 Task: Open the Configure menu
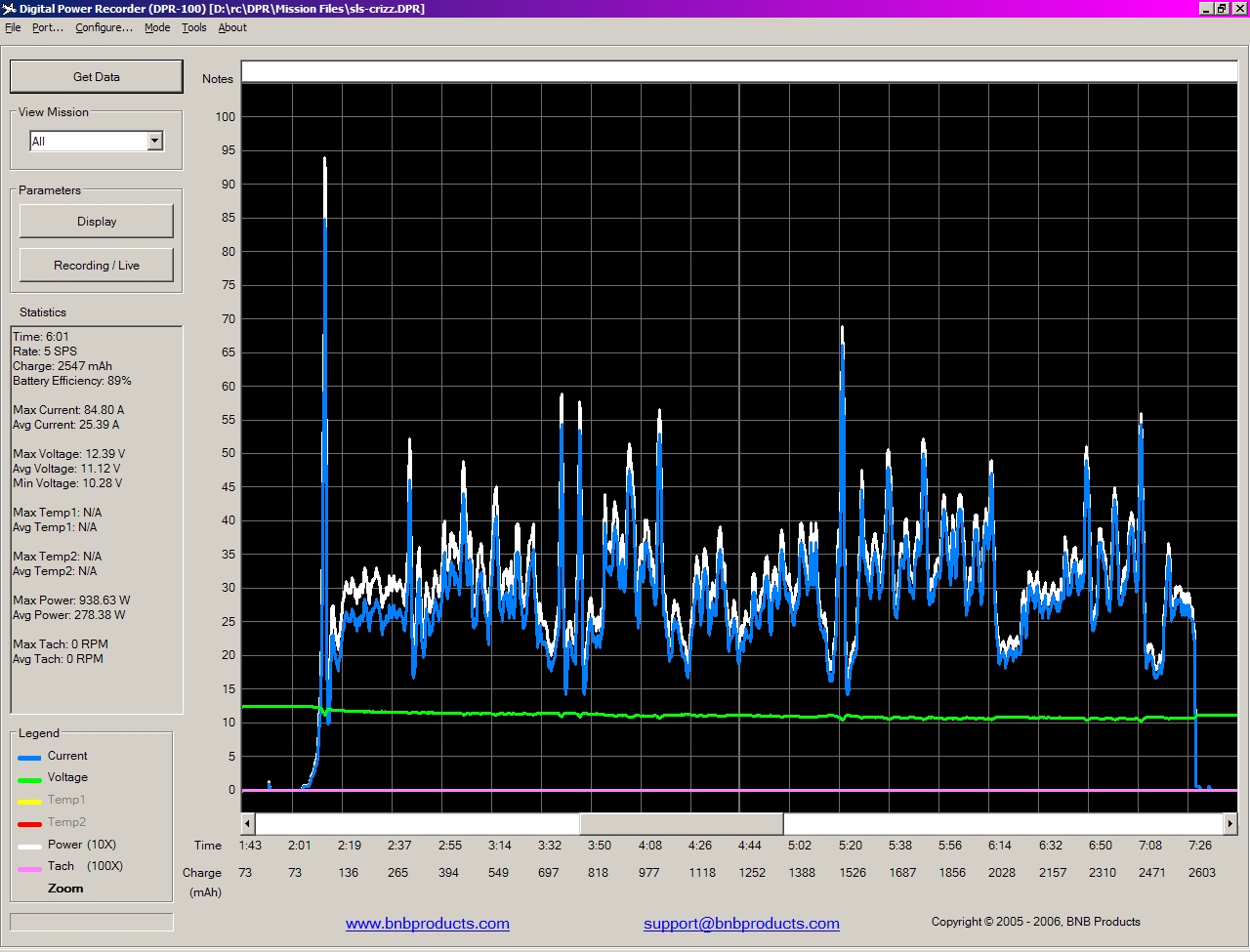[x=104, y=27]
